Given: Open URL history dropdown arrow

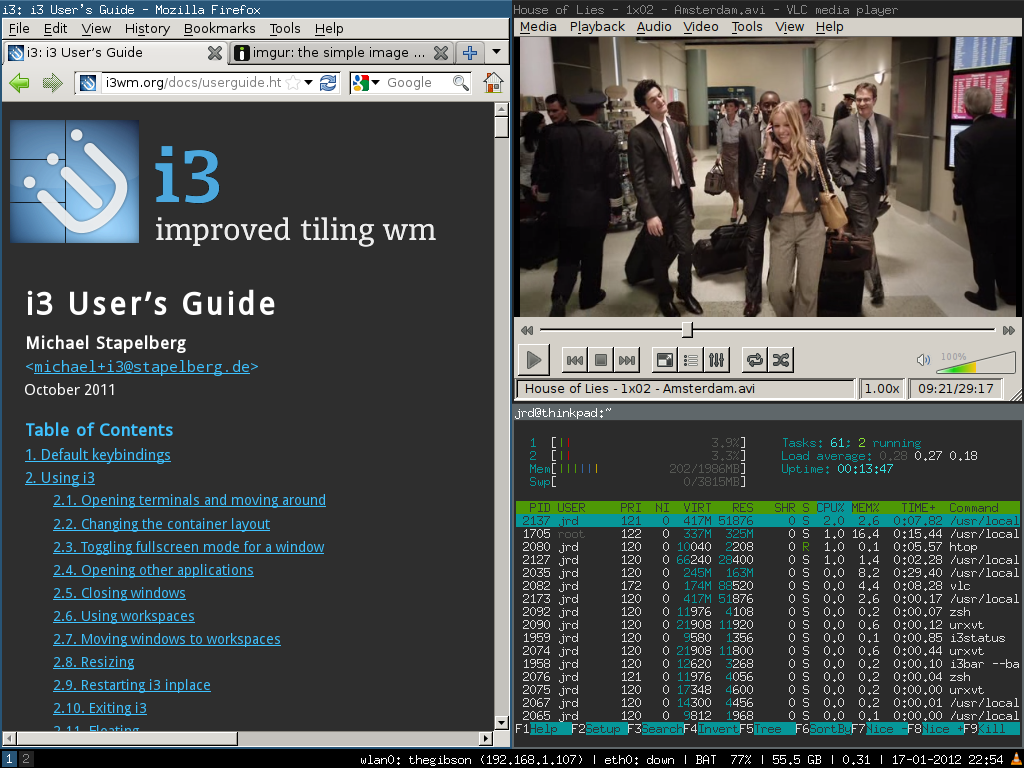Looking at the screenshot, I should pos(308,83).
